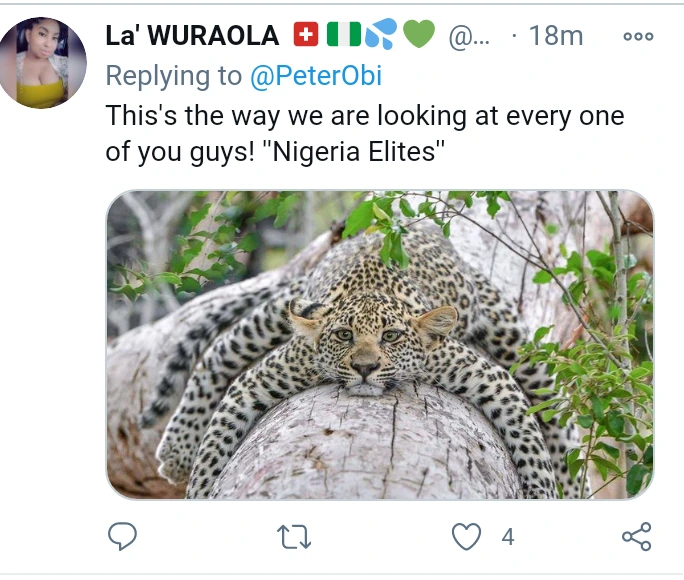Image resolution: width=684 pixels, height=580 pixels.
Task: Click the Swiss flag emoji
Action: [306, 35]
